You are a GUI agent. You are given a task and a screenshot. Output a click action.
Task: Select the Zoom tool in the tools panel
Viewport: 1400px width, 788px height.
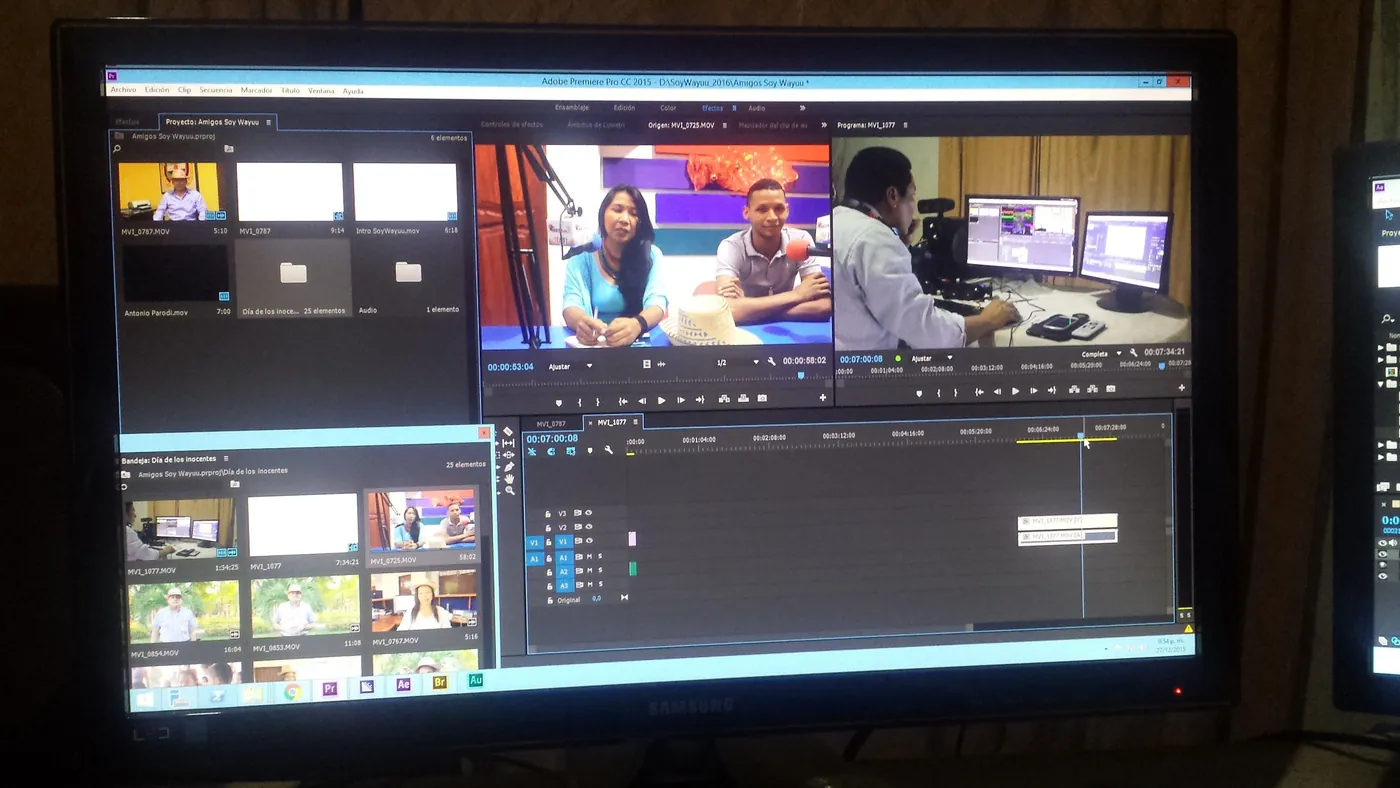[510, 491]
